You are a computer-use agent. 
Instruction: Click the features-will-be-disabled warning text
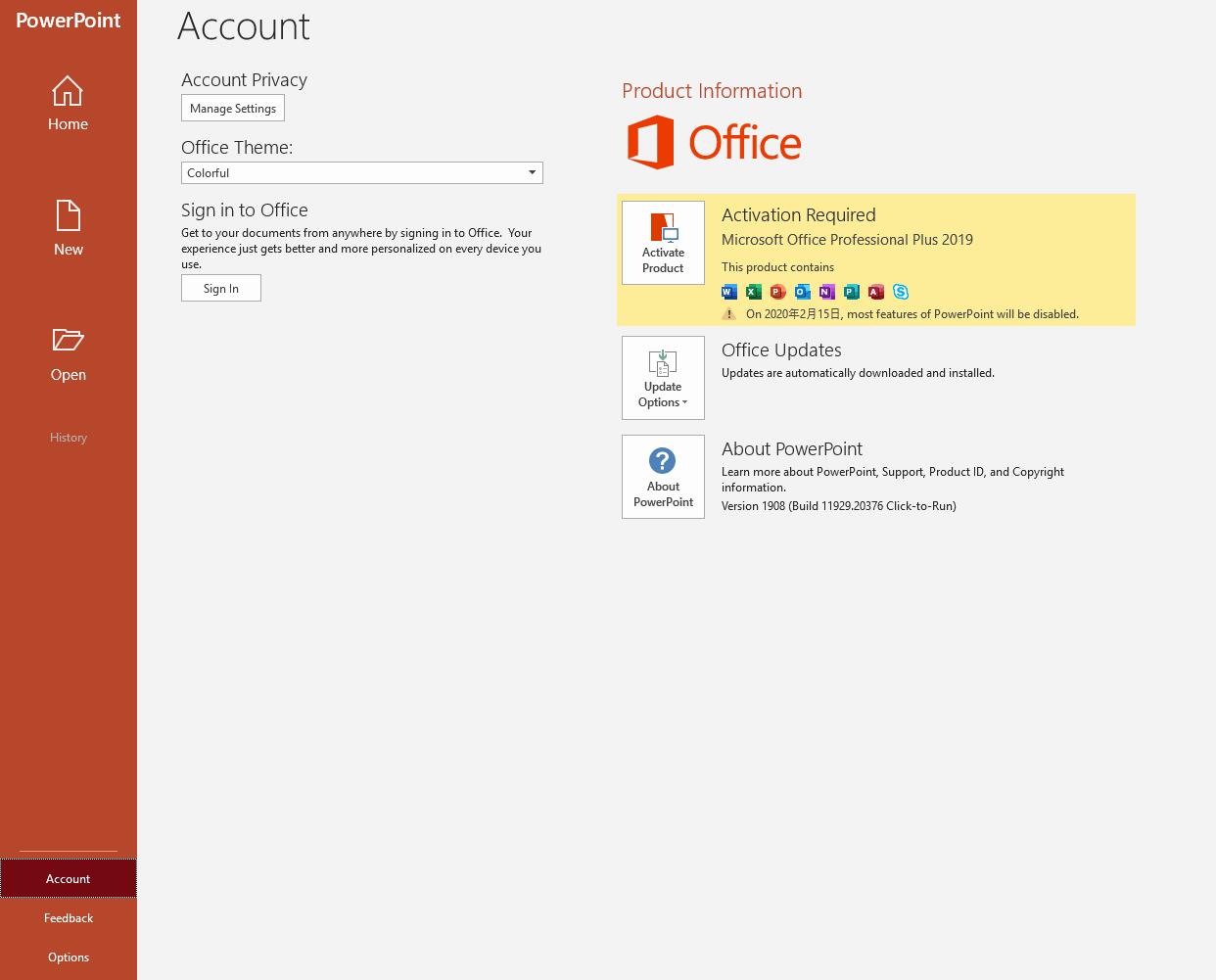click(x=912, y=314)
